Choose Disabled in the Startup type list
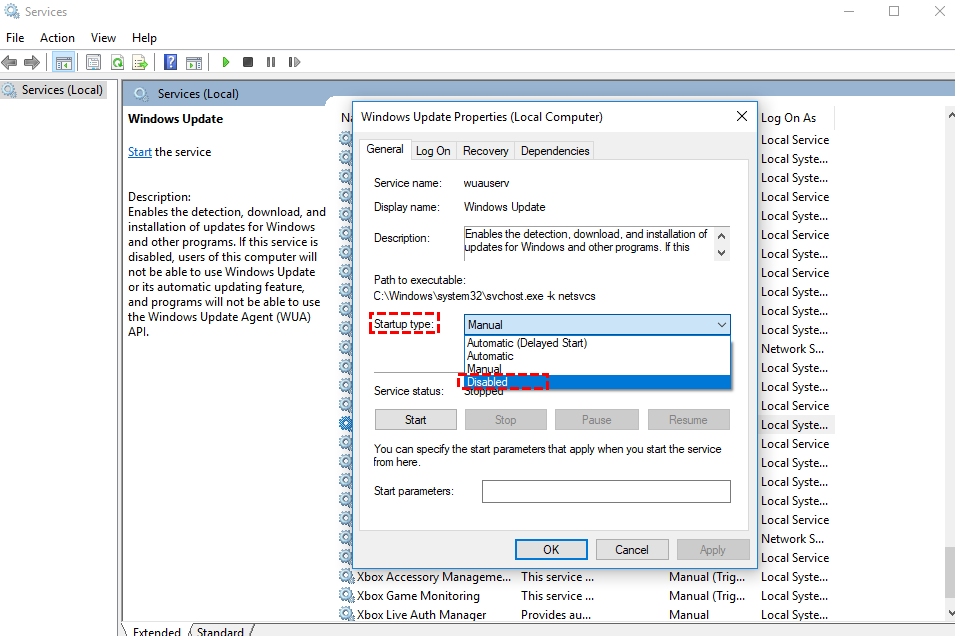The width and height of the screenshot is (955, 636). (488, 382)
